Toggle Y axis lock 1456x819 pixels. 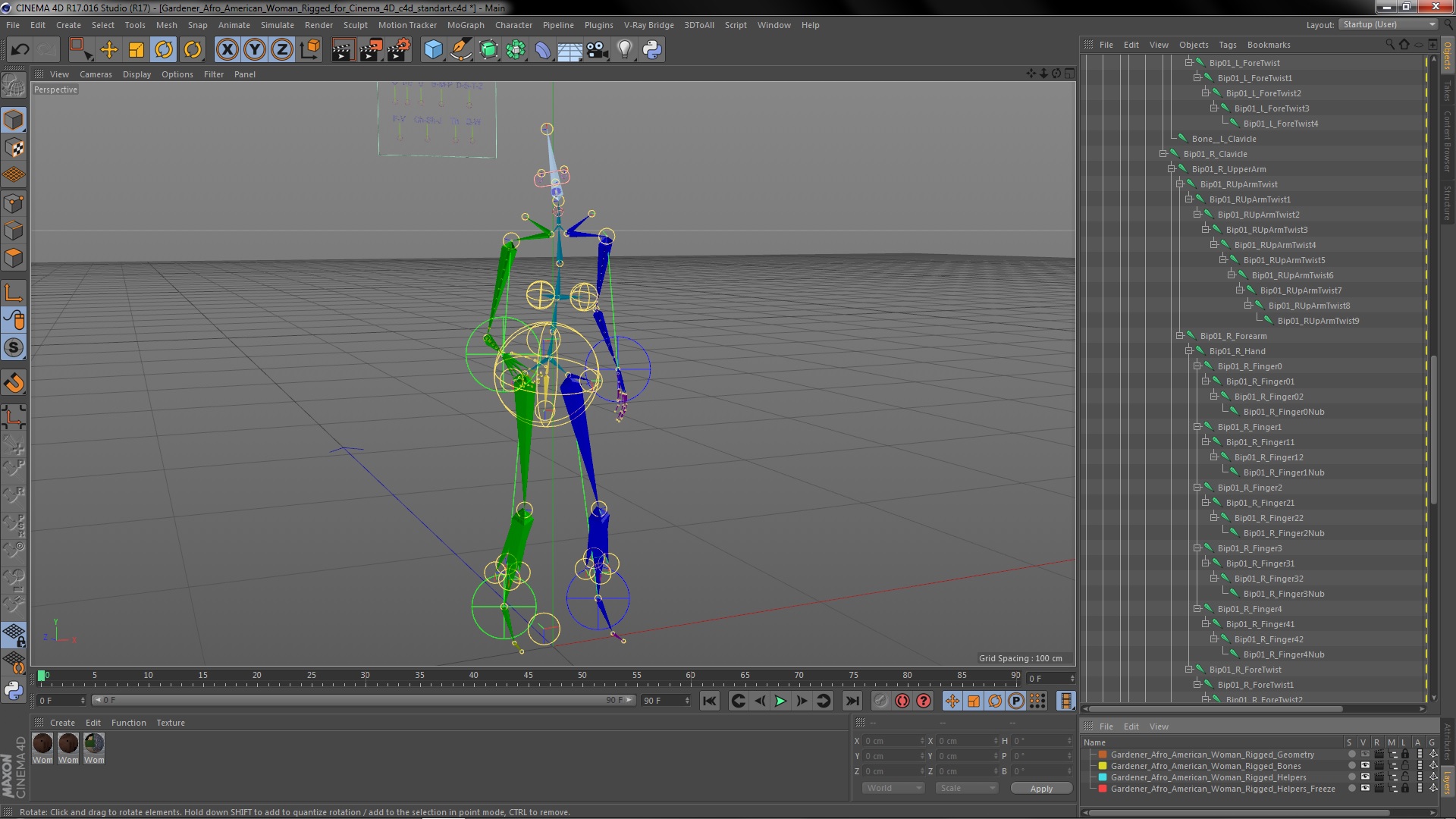click(x=255, y=50)
